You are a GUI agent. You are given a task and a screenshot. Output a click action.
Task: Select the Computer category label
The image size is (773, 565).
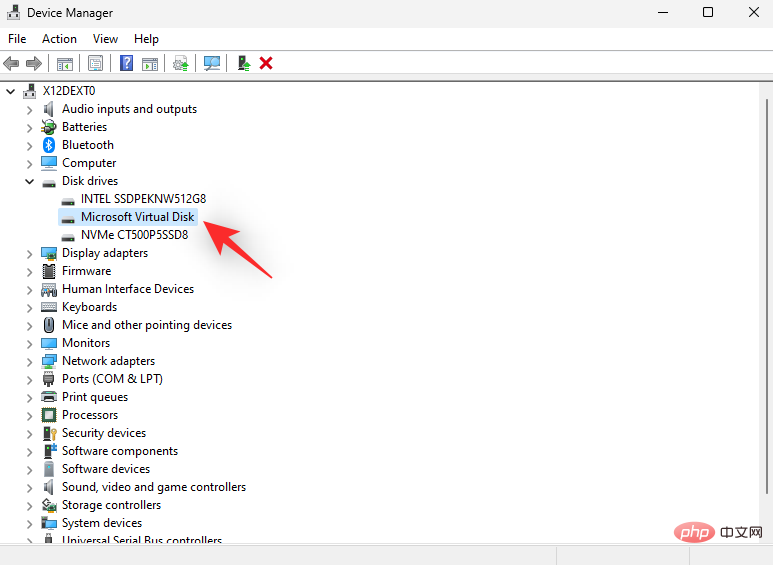(89, 163)
